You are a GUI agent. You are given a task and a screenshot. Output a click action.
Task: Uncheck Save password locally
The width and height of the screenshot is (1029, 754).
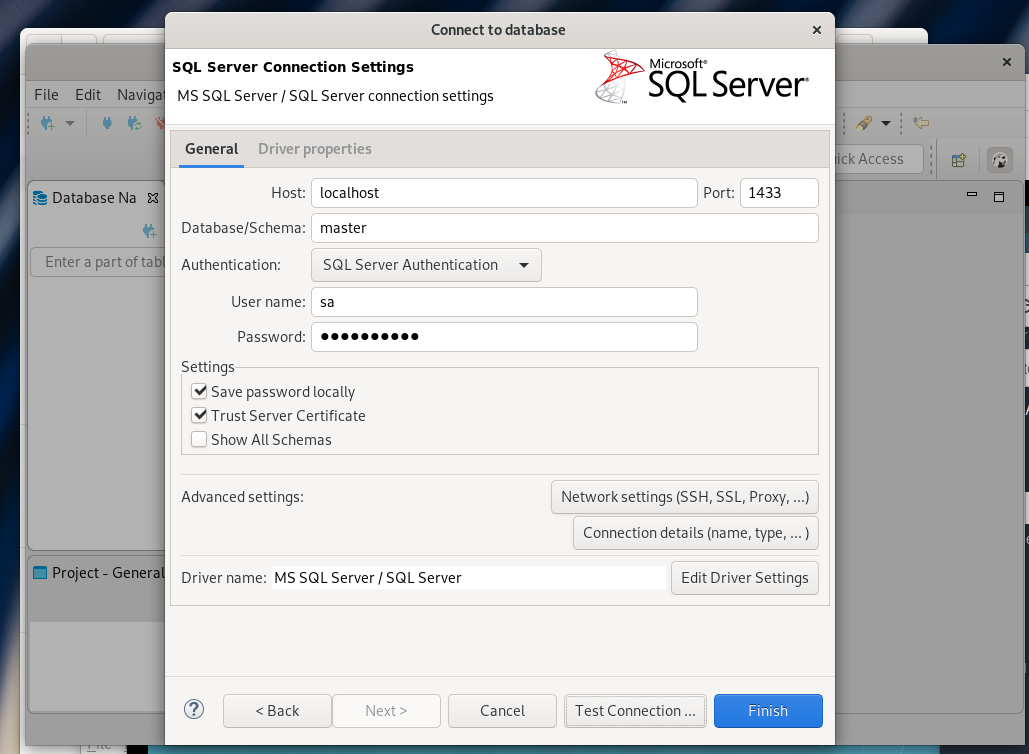[200, 392]
